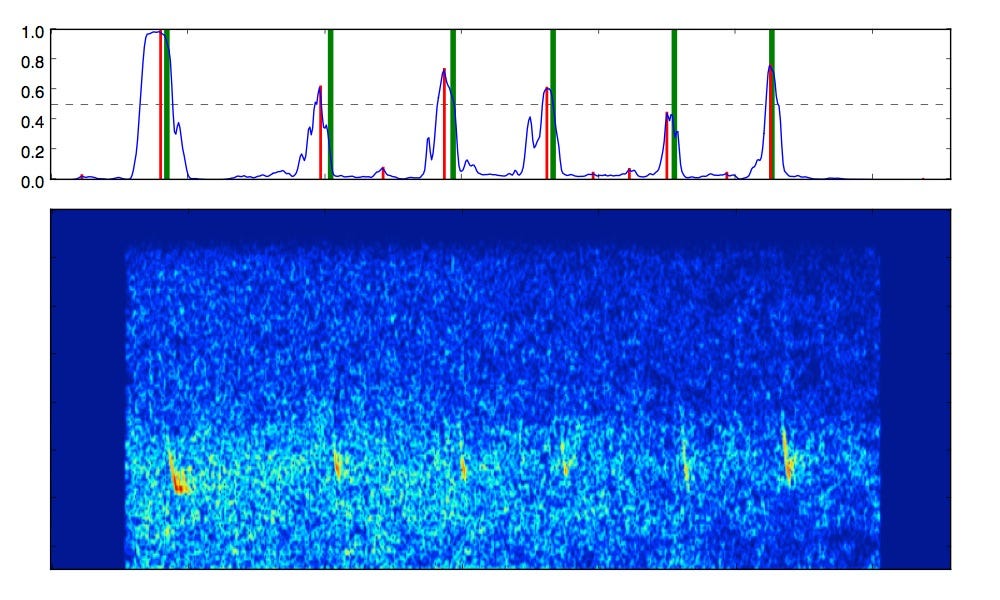1000x600 pixels.
Task: Select the third green marker bar from left
Action: click(x=453, y=104)
